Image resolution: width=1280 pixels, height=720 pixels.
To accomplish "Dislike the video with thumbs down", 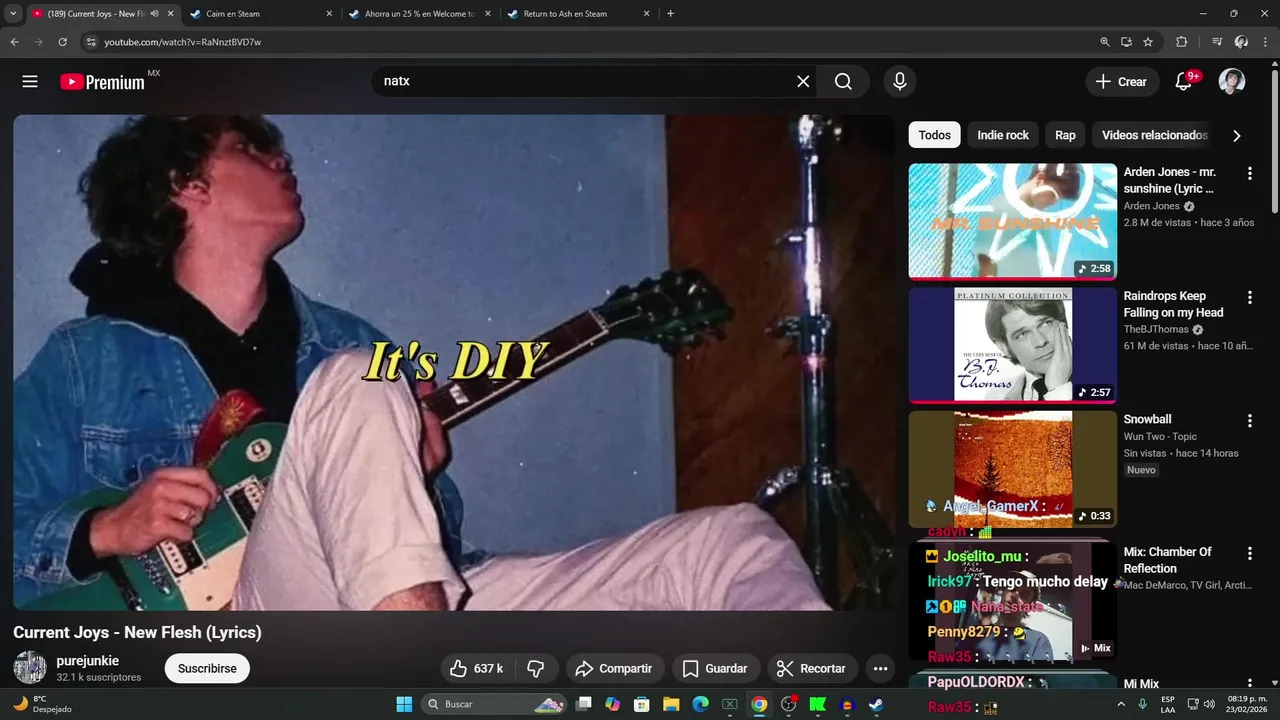I will (x=536, y=668).
